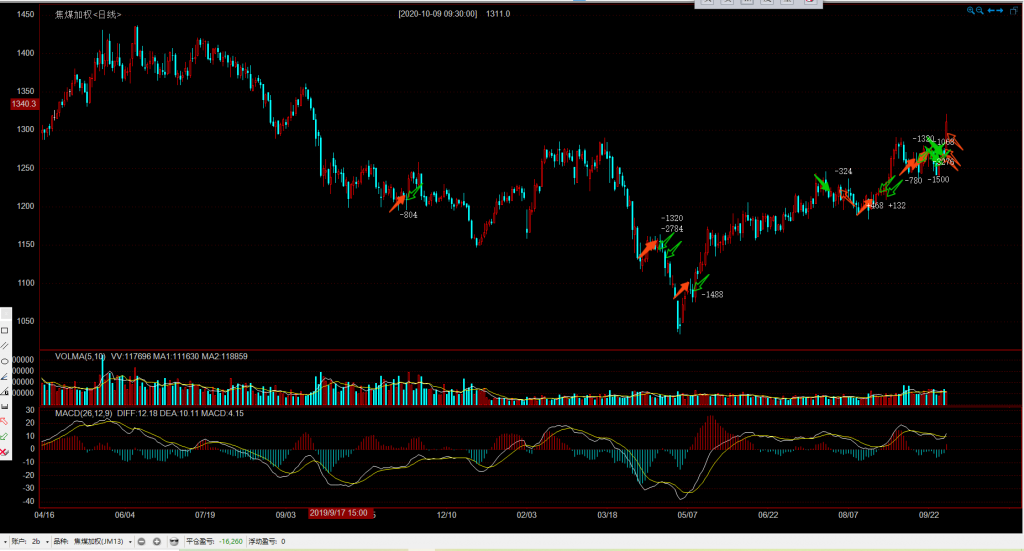Click the minus circle button in status bar
The height and width of the screenshot is (551, 1024).
pyautogui.click(x=142, y=541)
